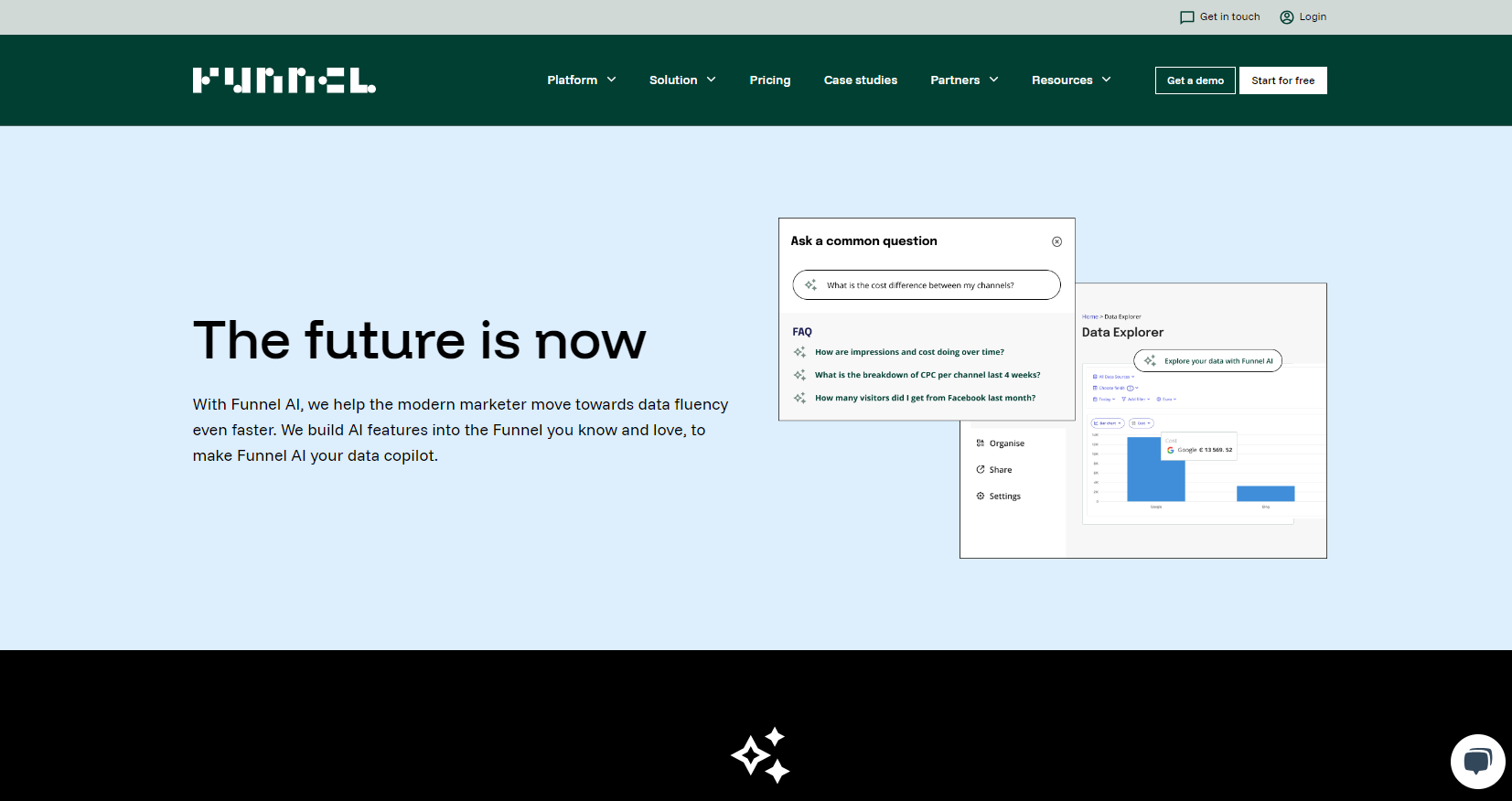Click Explore your data with Funnel AI button
The width and height of the screenshot is (1512, 801).
pyautogui.click(x=1207, y=360)
